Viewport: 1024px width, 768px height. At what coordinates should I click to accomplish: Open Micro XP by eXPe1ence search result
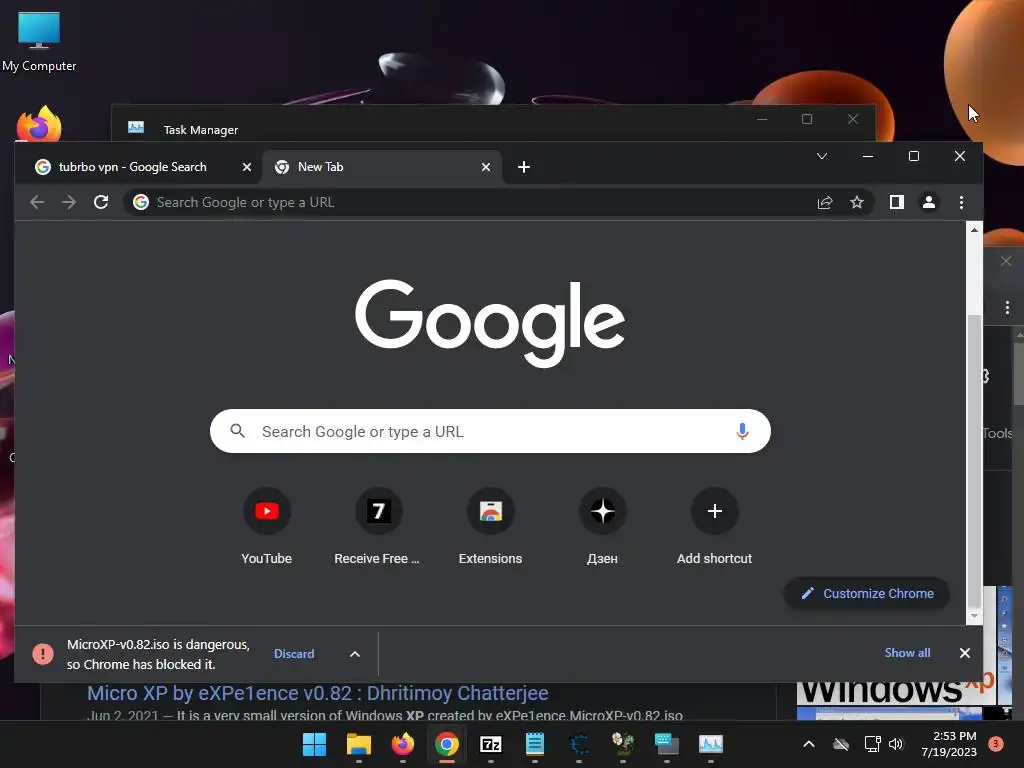click(317, 693)
